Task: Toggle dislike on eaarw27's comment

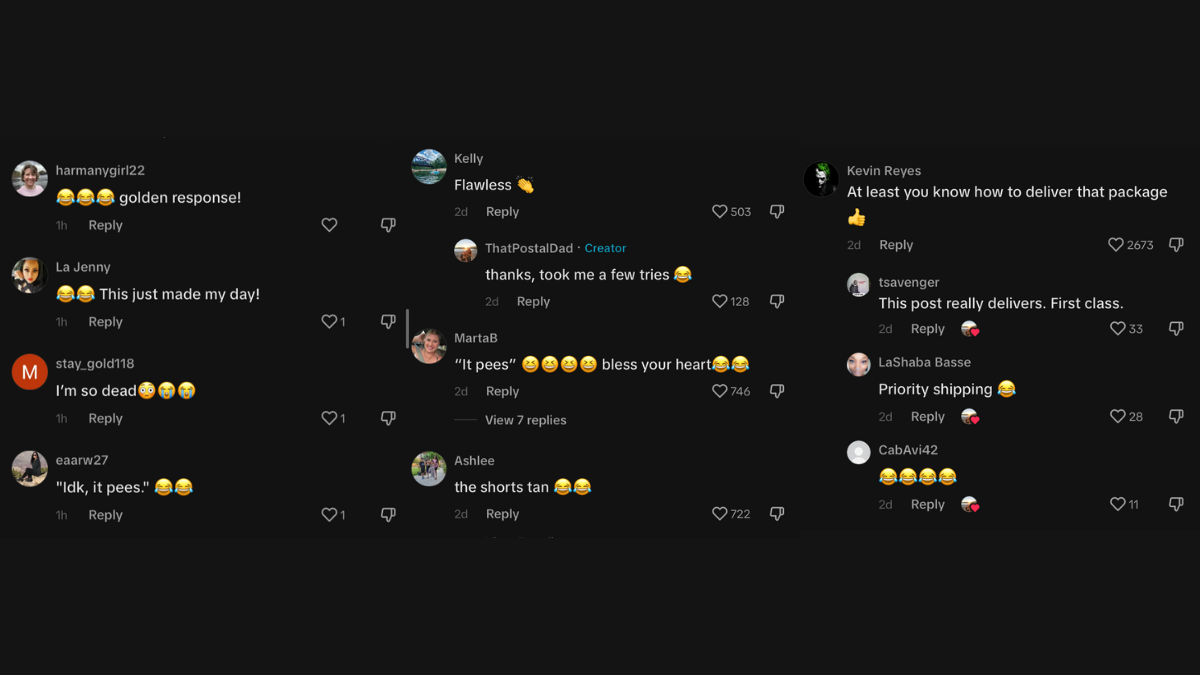Action: tap(388, 515)
